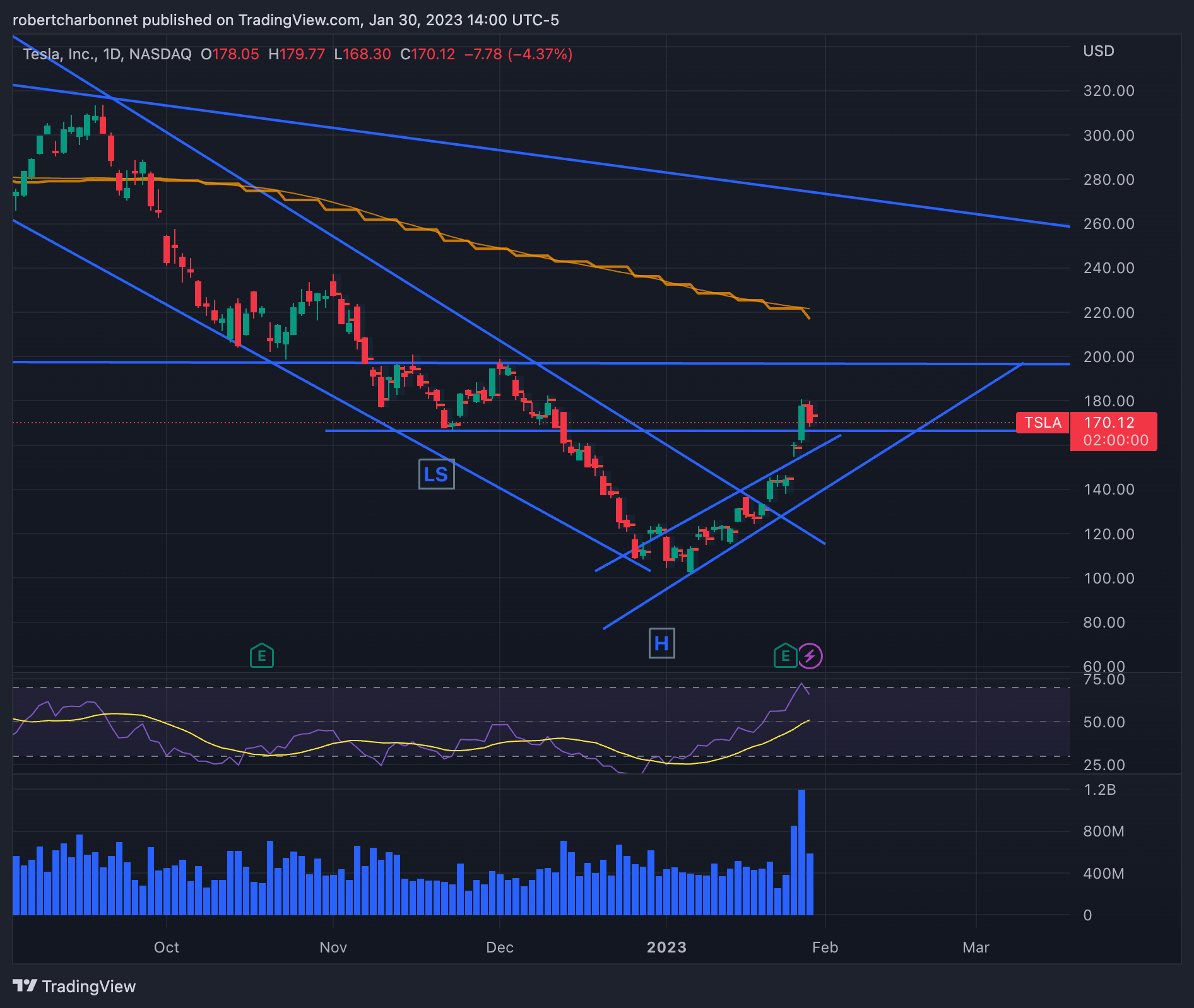This screenshot has width=1194, height=1008.
Task: Click the 1.2B volume axis label
Action: coord(1100,790)
